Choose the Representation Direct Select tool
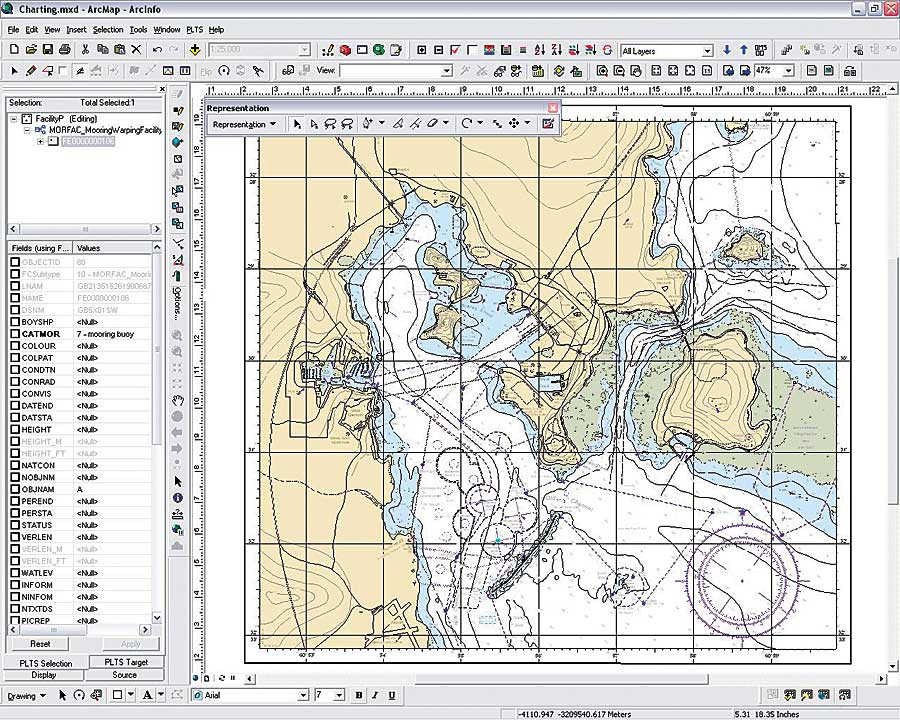This screenshot has height=720, width=900. coord(313,123)
